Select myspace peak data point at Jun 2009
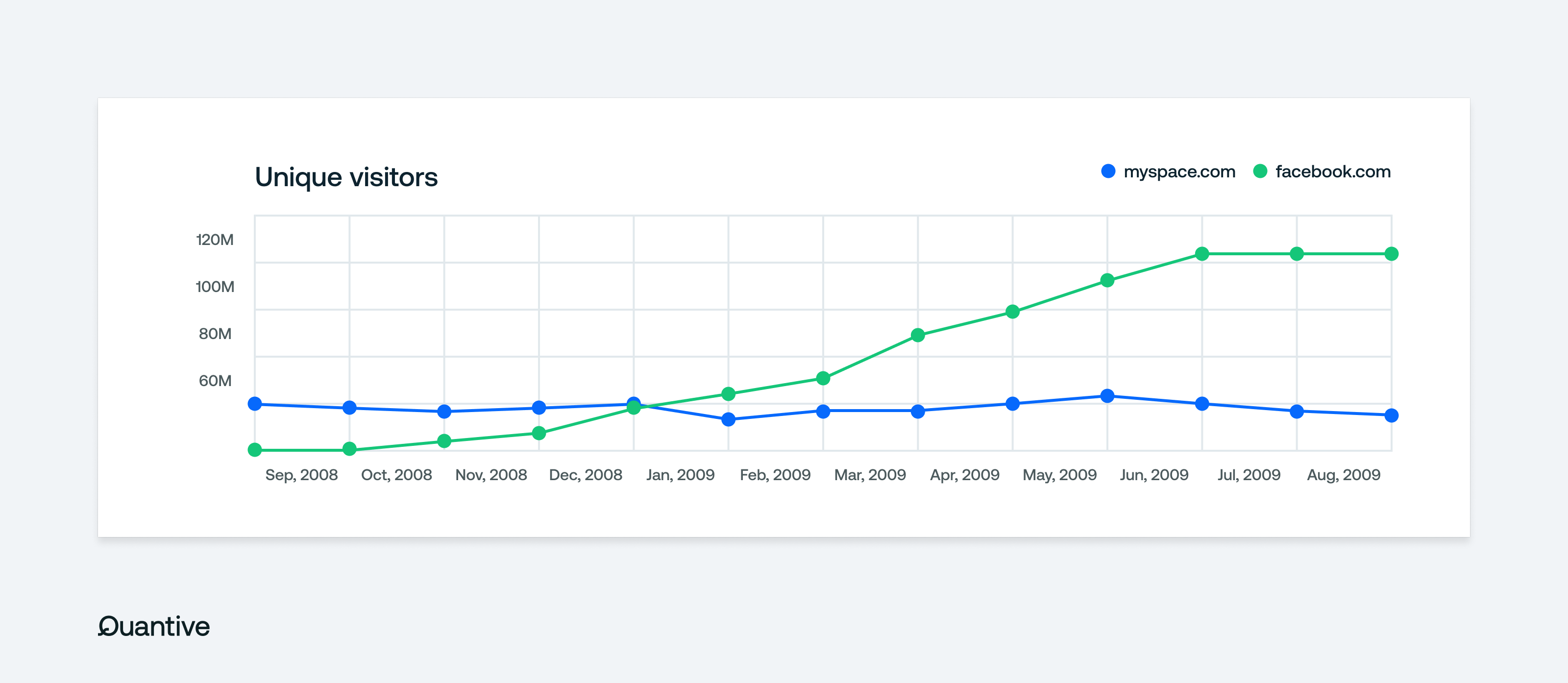Screen dimensions: 1568x683 [1107, 396]
